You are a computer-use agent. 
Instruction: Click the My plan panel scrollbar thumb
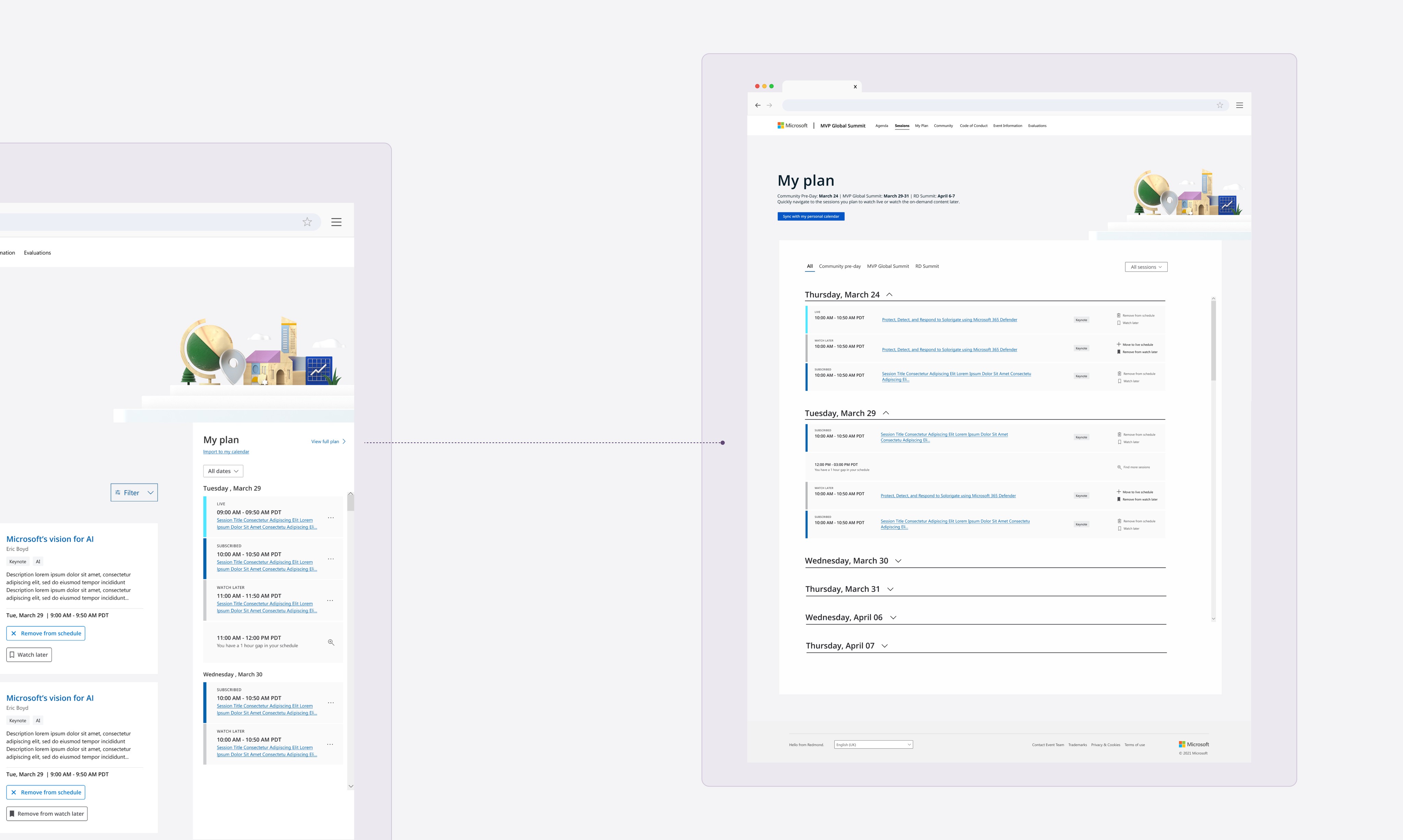click(350, 502)
